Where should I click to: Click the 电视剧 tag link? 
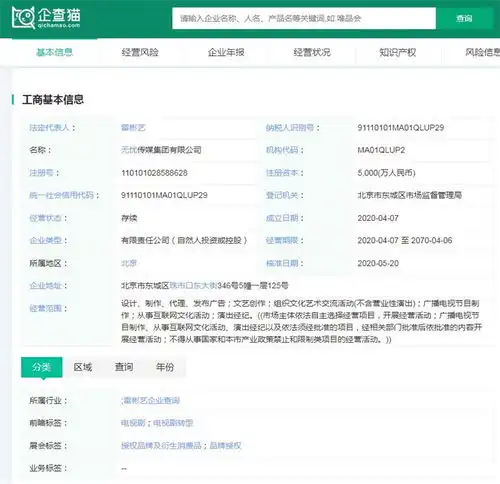pyautogui.click(x=133, y=423)
